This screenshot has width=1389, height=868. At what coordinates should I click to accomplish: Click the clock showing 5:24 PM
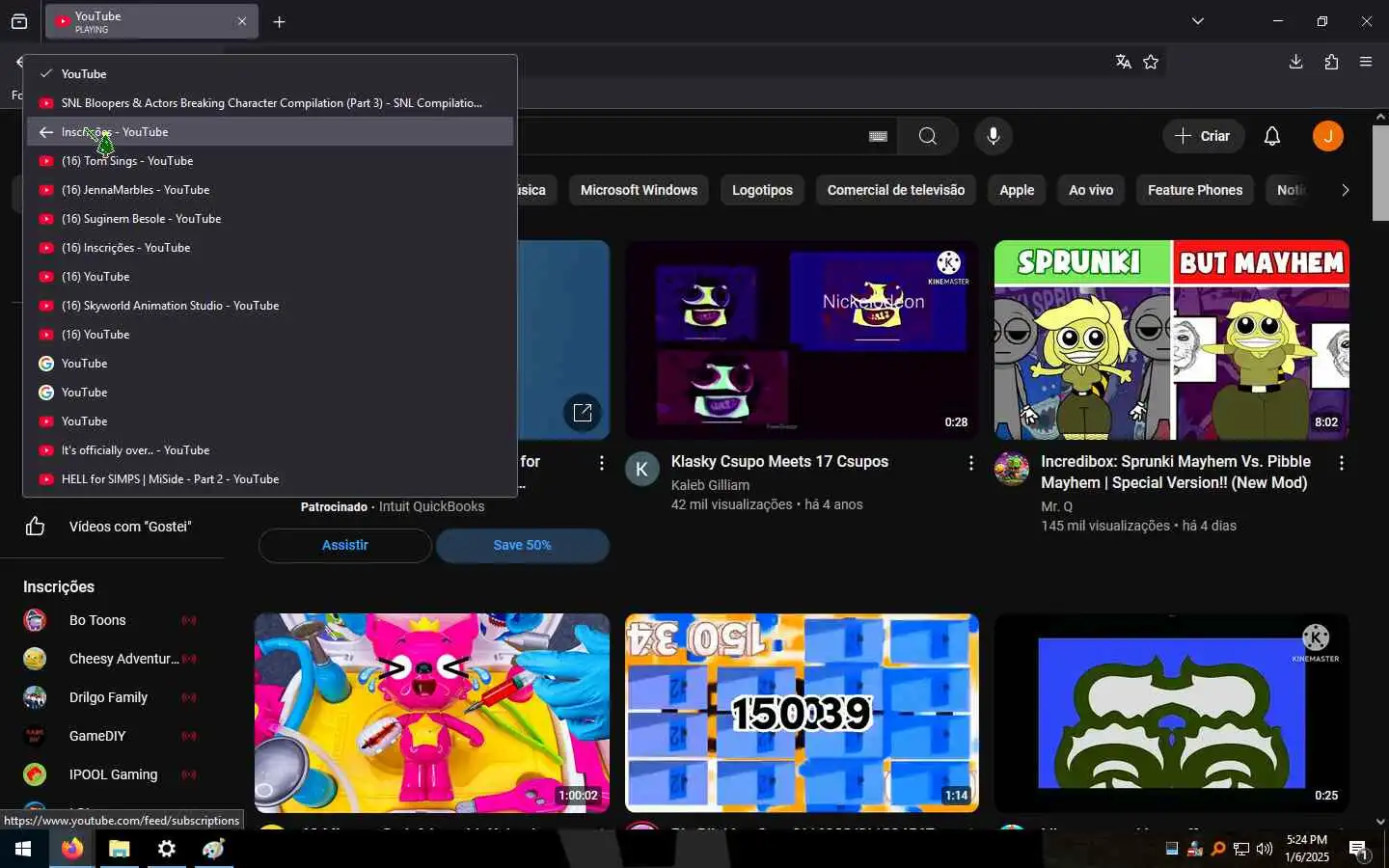pos(1307,849)
